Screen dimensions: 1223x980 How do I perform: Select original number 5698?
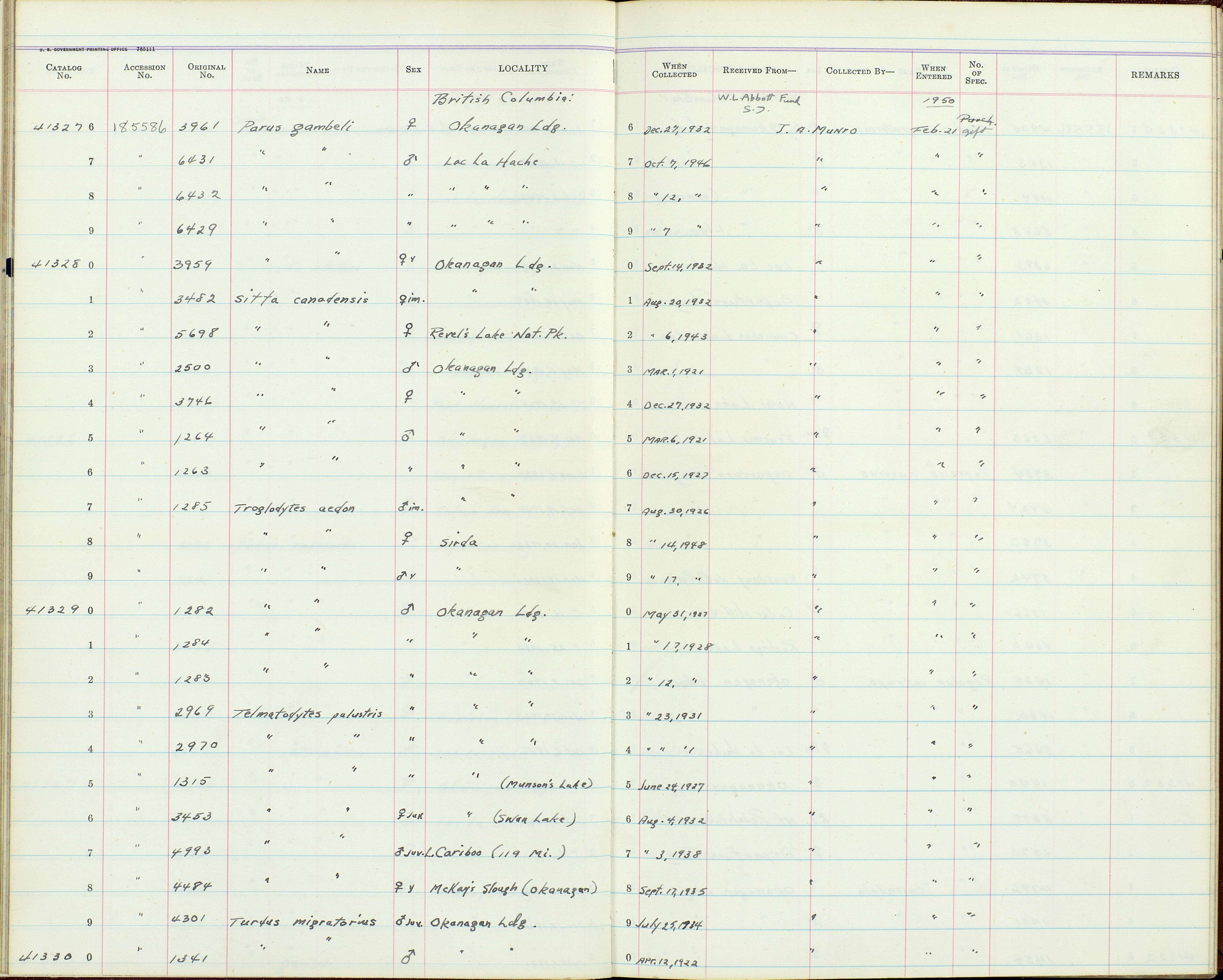pyautogui.click(x=196, y=333)
